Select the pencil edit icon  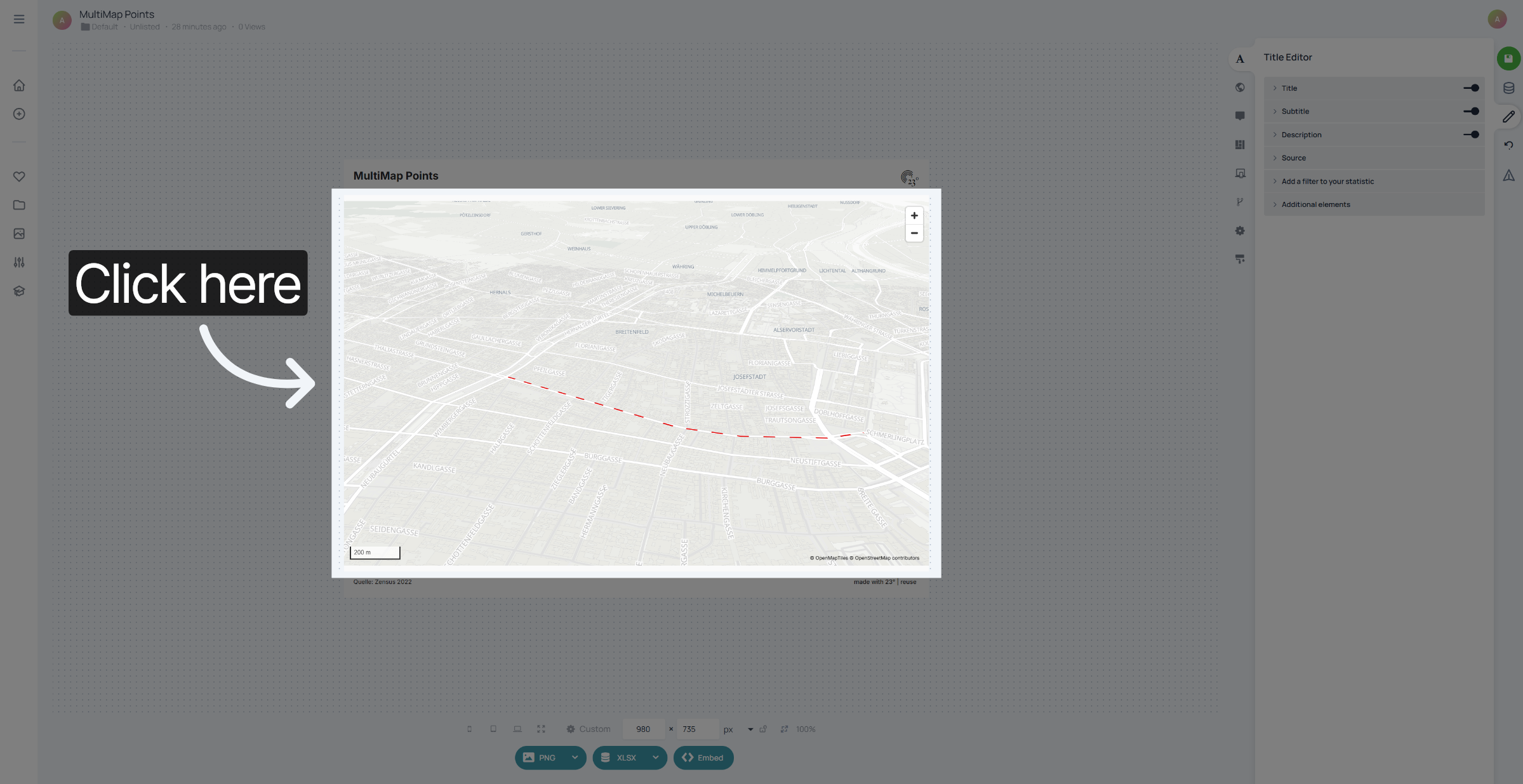[1508, 117]
